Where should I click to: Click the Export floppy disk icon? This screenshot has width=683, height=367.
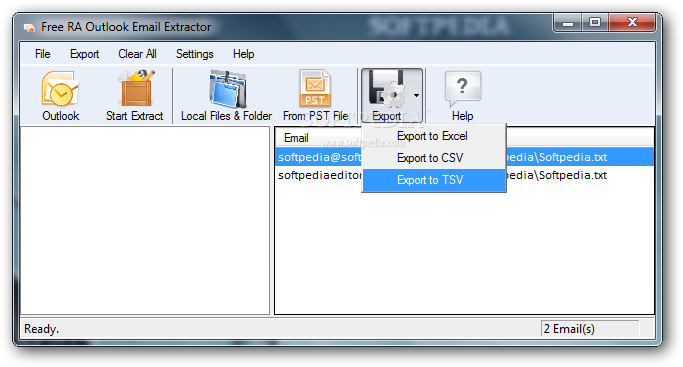pos(387,89)
